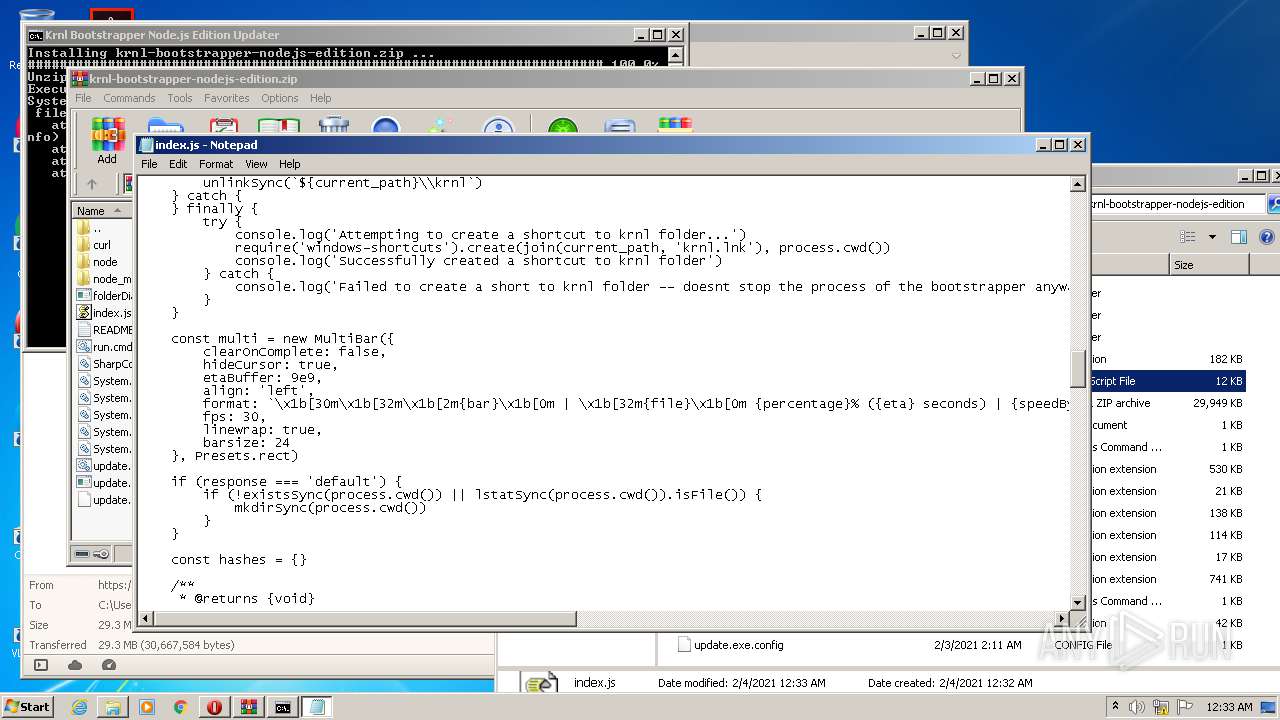
Task: Click the taskbar clock showing 12:33 AM
Action: pyautogui.click(x=1229, y=707)
